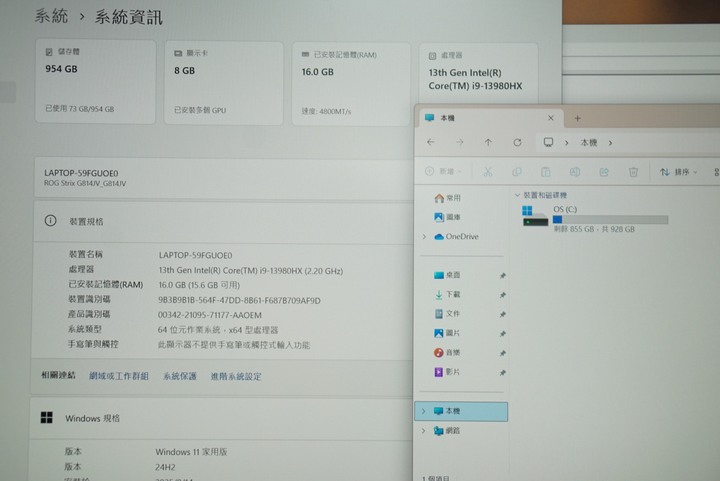This screenshot has height=481, width=720.
Task: Open 常用 Home in navigation pane
Action: click(447, 198)
